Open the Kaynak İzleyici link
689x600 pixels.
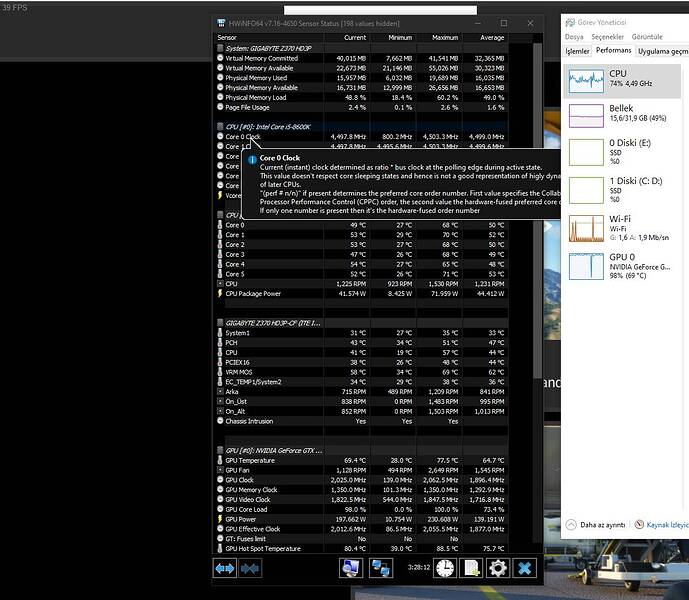[667, 524]
